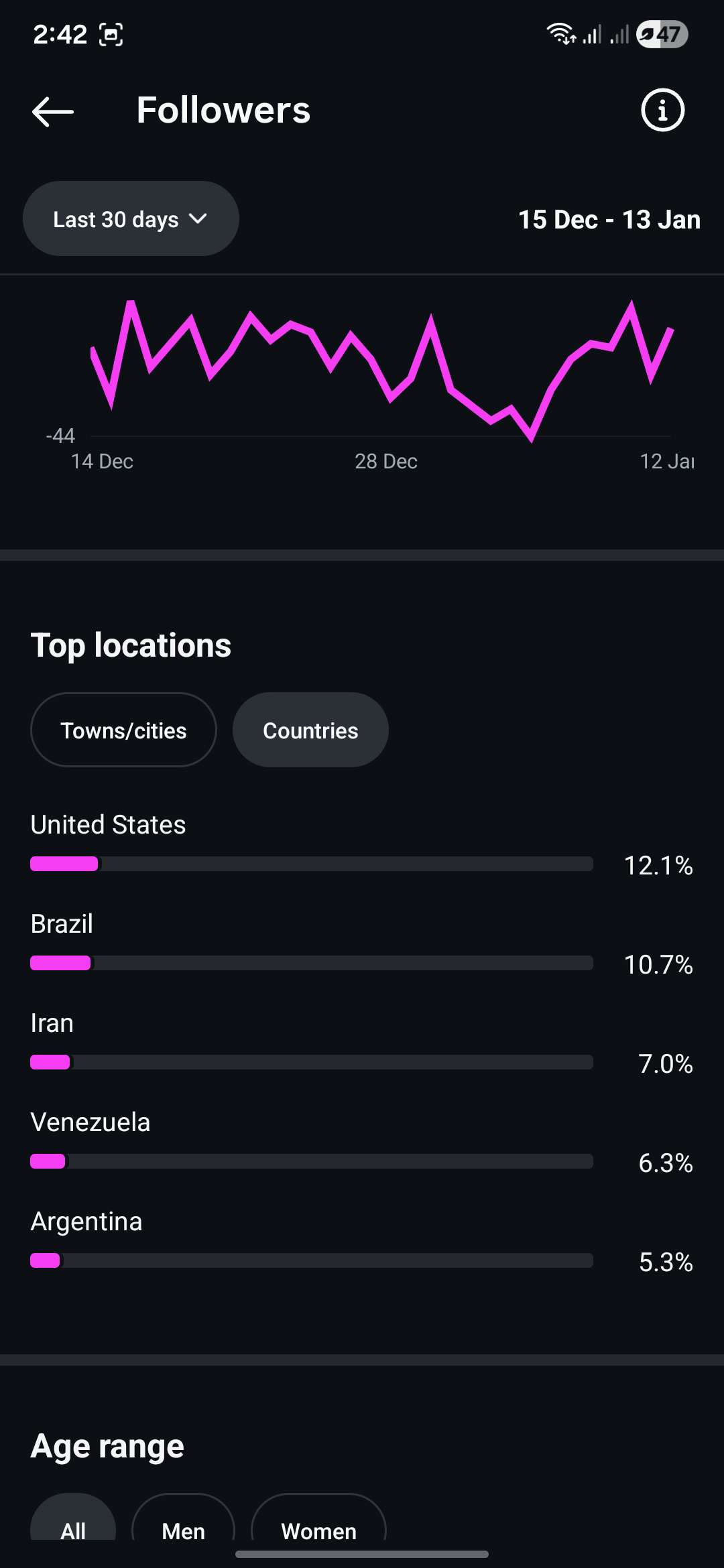This screenshot has width=724, height=1568.
Task: Tap the 15 Dec - 13 Jan date range
Action: pyautogui.click(x=609, y=220)
